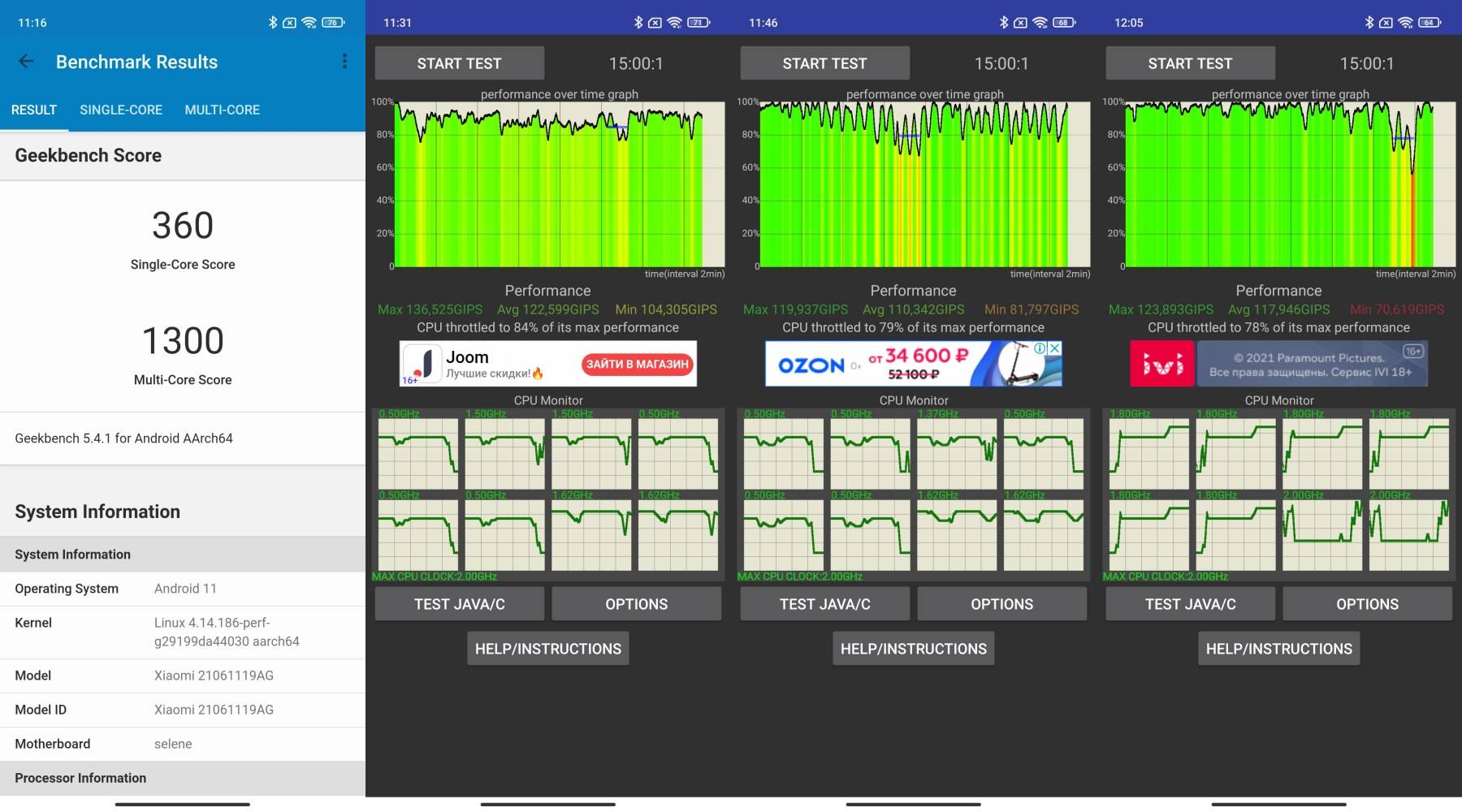Image resolution: width=1462 pixels, height=812 pixels.
Task: Open OPTIONS in the 12:05 screen
Action: click(x=1367, y=604)
